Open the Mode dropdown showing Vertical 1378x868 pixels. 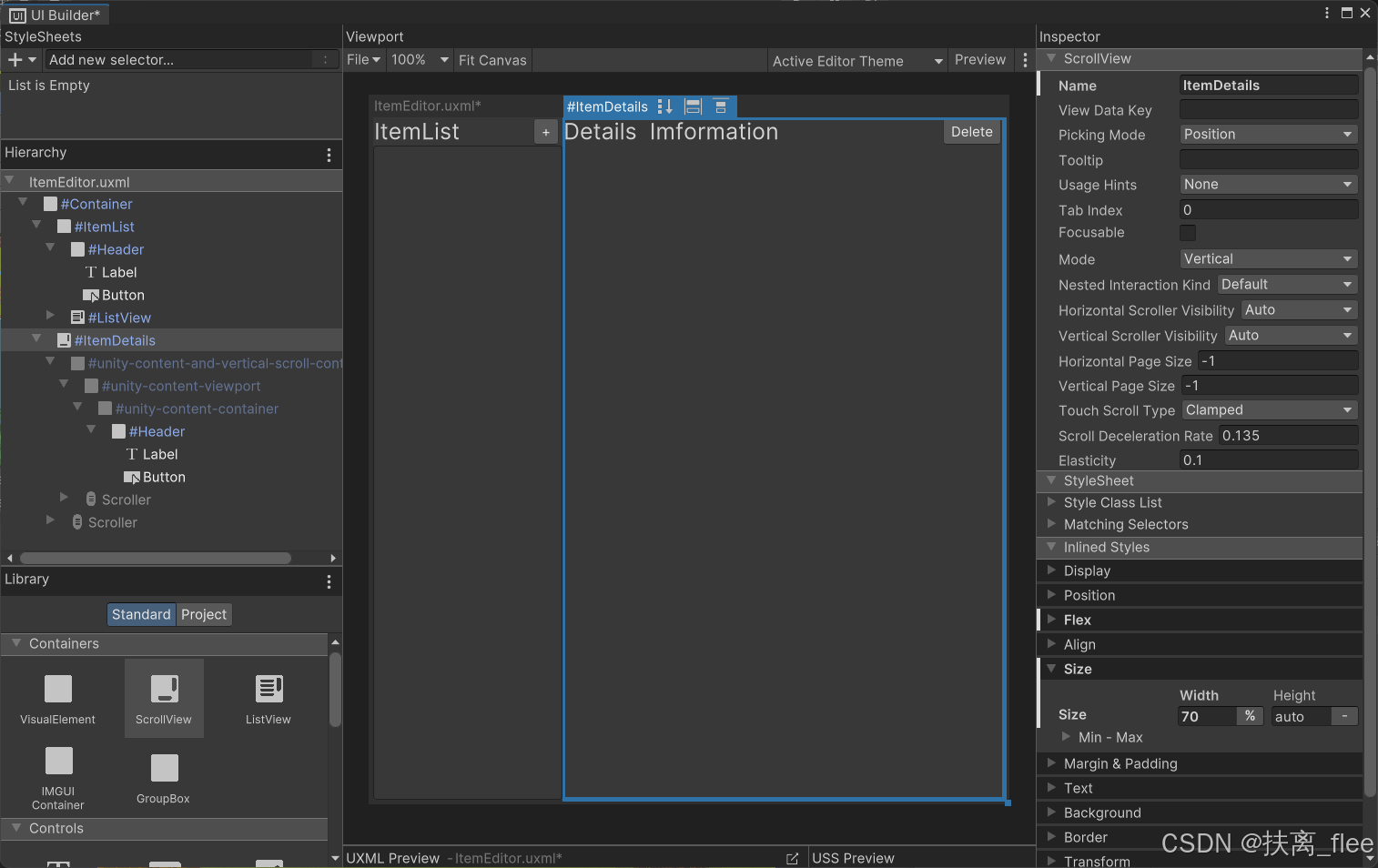click(1269, 259)
